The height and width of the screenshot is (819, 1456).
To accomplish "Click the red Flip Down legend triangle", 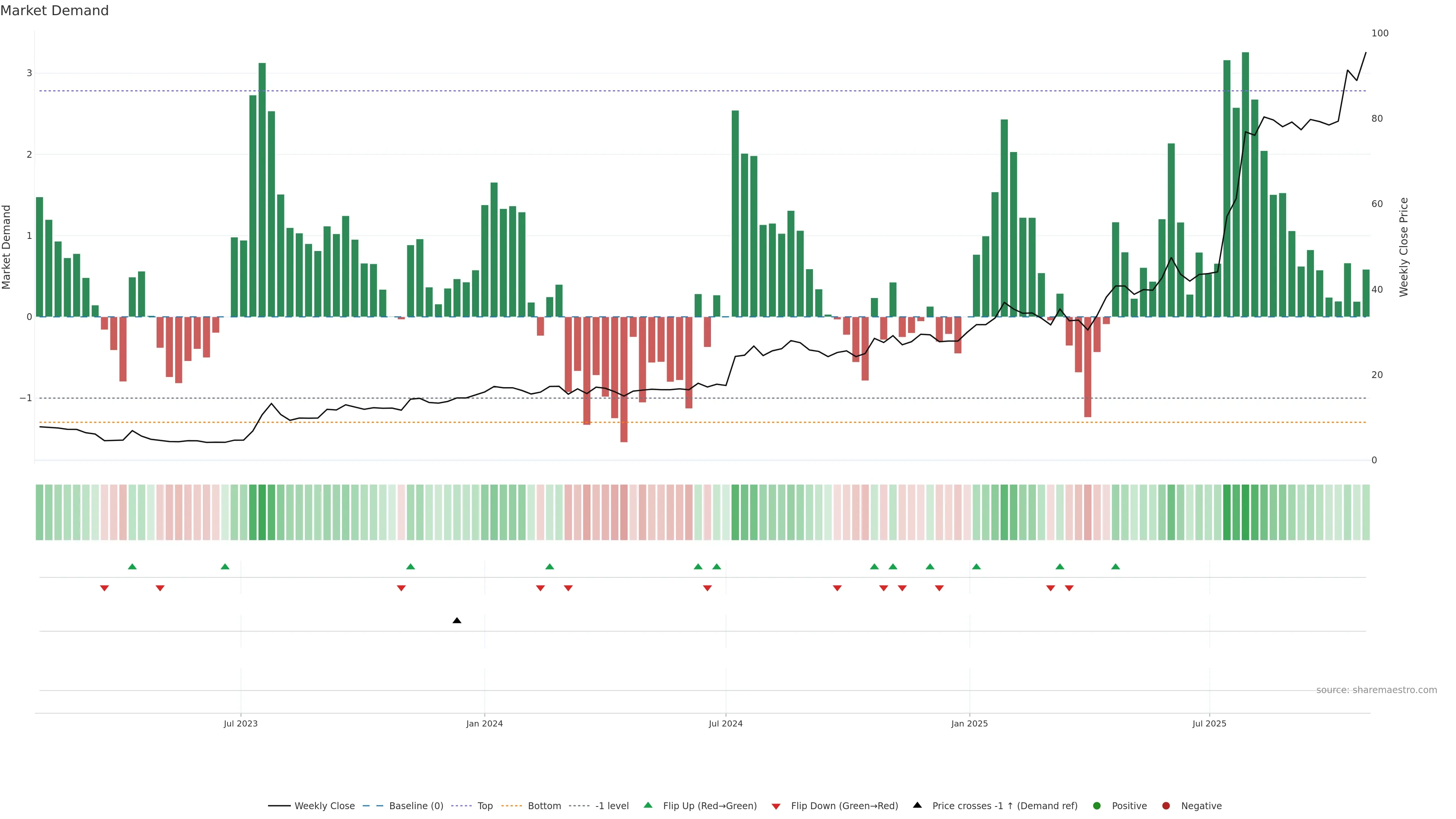I will 776,806.
